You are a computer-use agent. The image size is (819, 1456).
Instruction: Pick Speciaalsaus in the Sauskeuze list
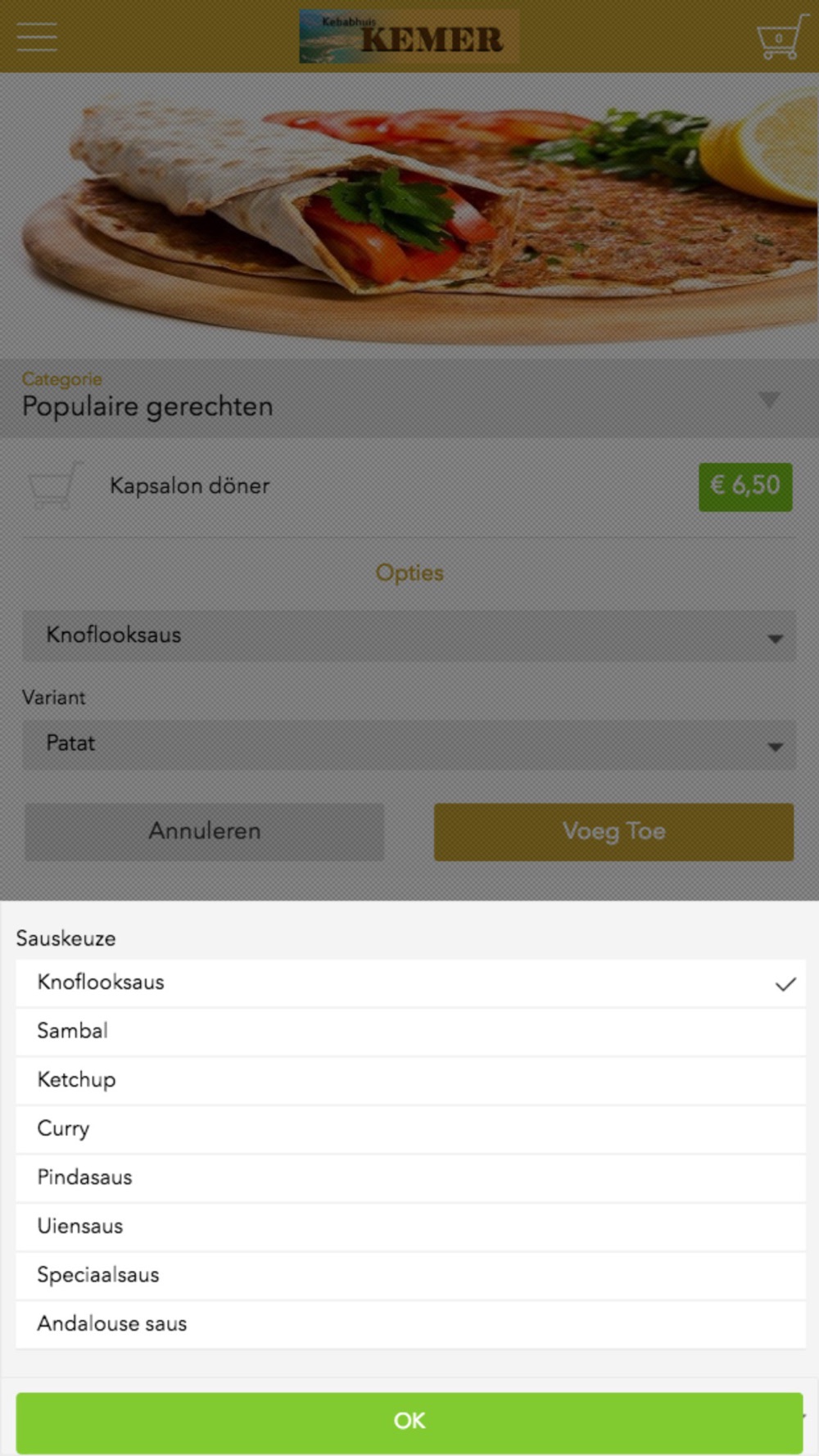pyautogui.click(x=409, y=1275)
